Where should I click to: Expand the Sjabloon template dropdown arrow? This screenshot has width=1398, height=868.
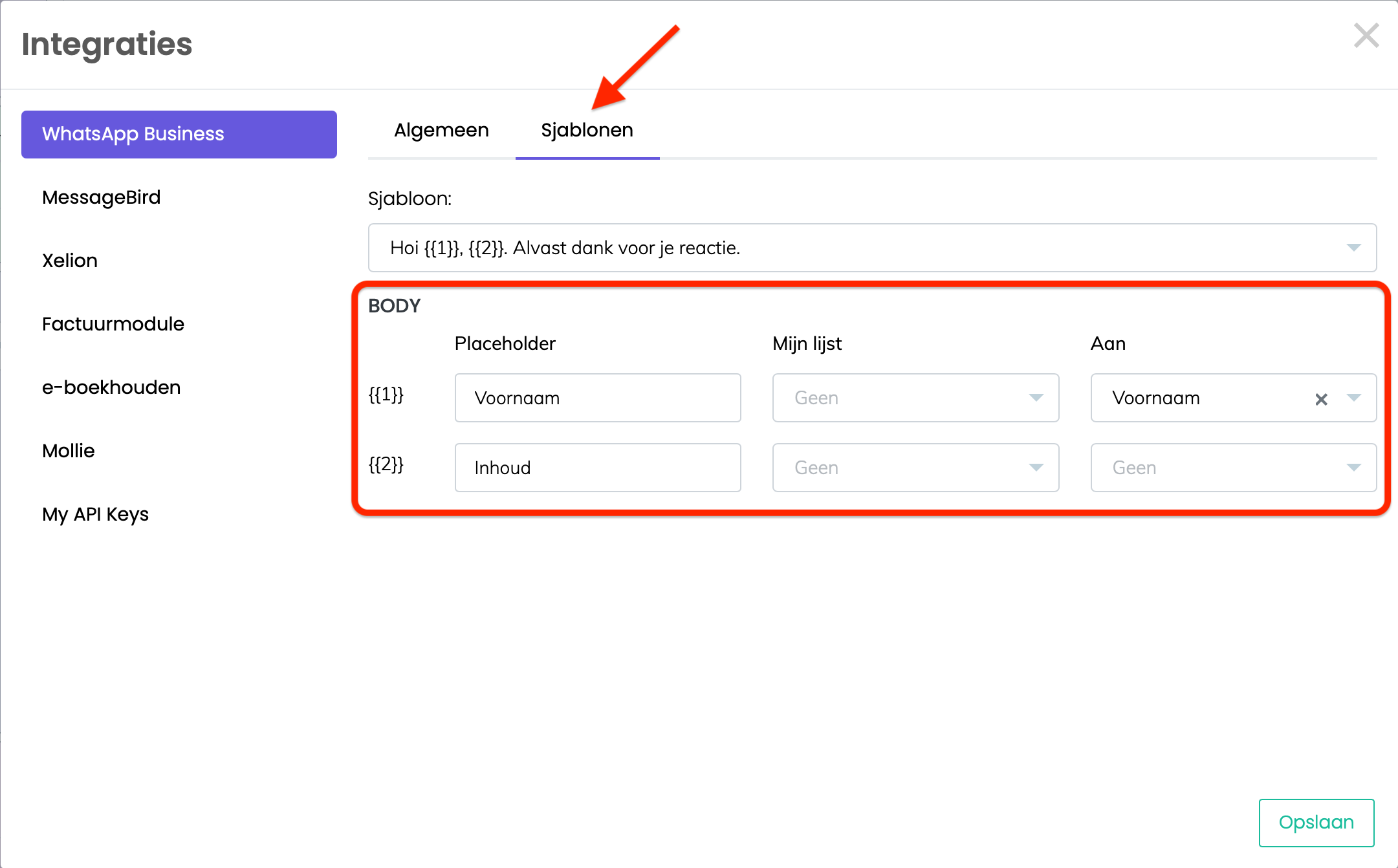tap(1353, 248)
